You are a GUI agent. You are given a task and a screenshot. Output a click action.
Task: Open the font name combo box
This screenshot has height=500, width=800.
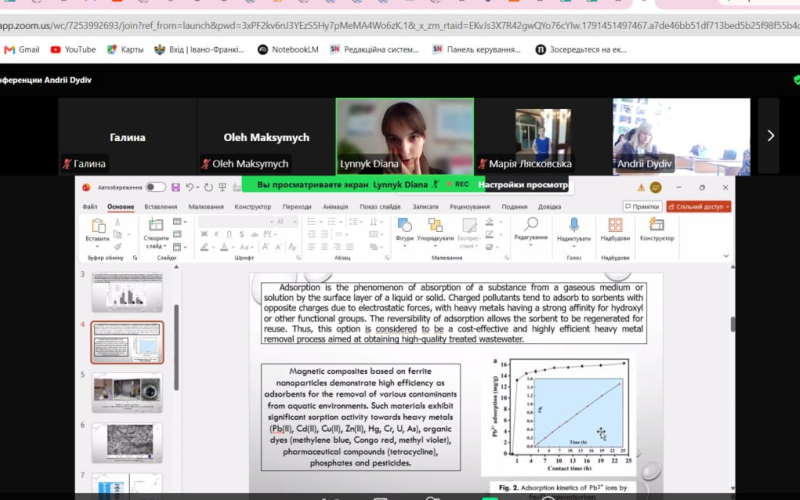click(236, 221)
